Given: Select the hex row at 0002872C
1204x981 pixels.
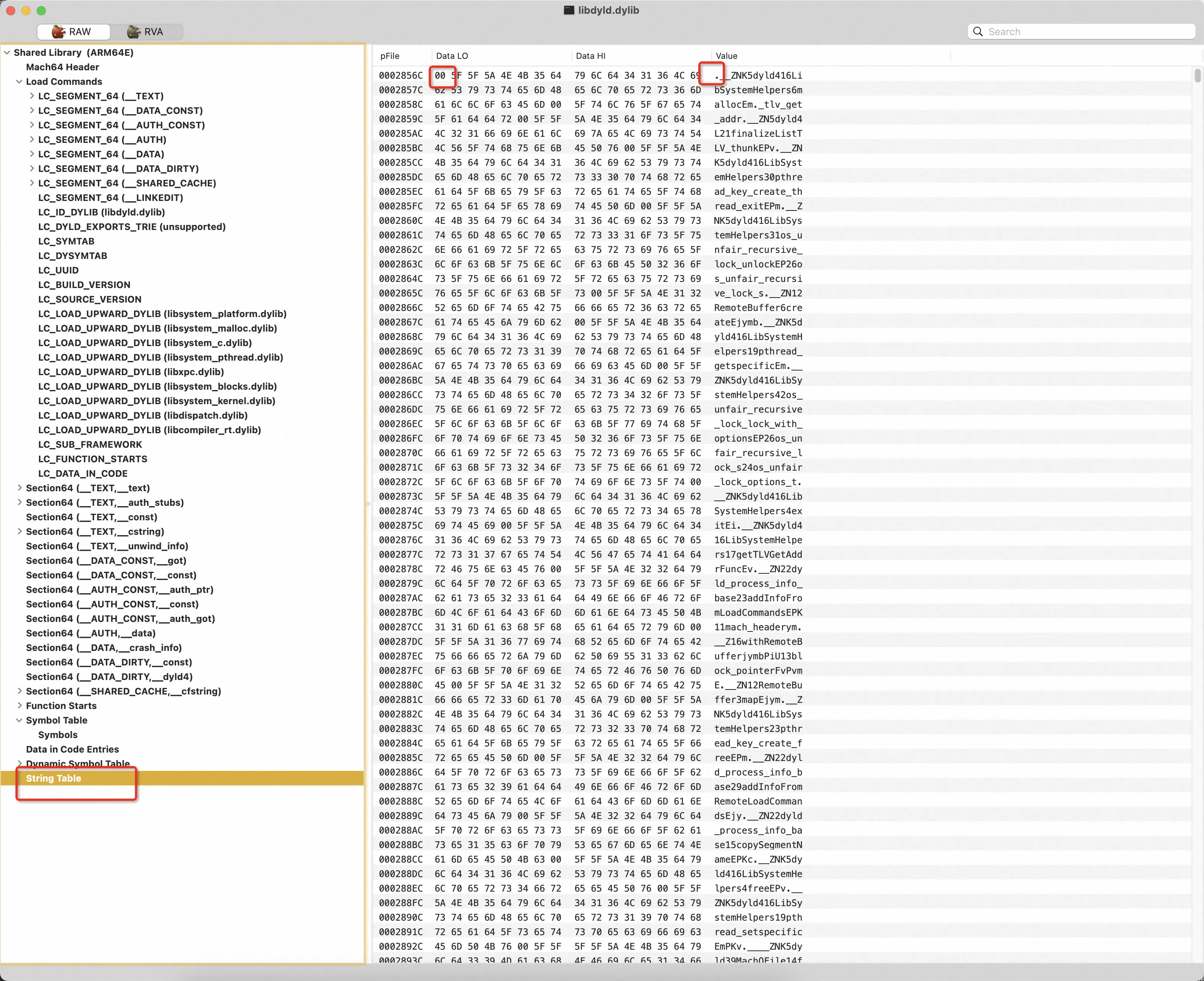Looking at the screenshot, I should pos(783,482).
